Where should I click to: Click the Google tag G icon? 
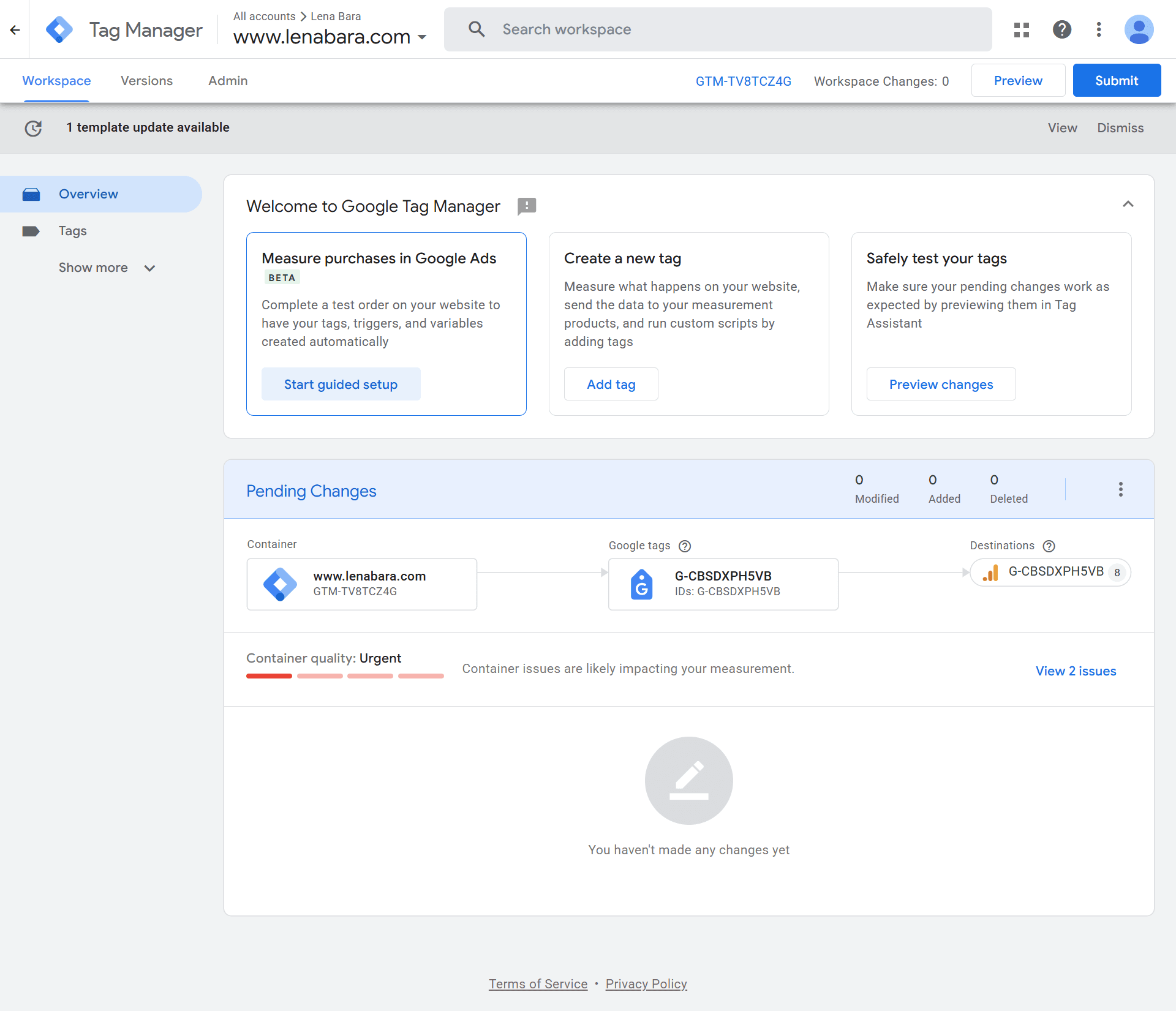[642, 584]
